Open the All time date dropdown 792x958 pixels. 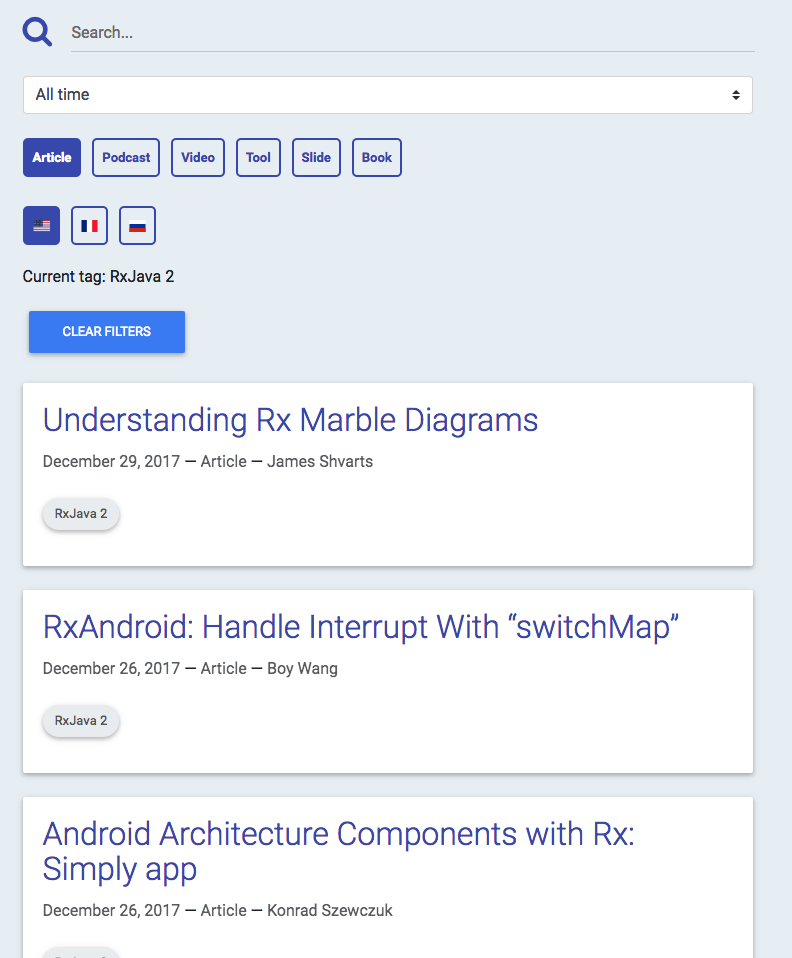coord(388,94)
